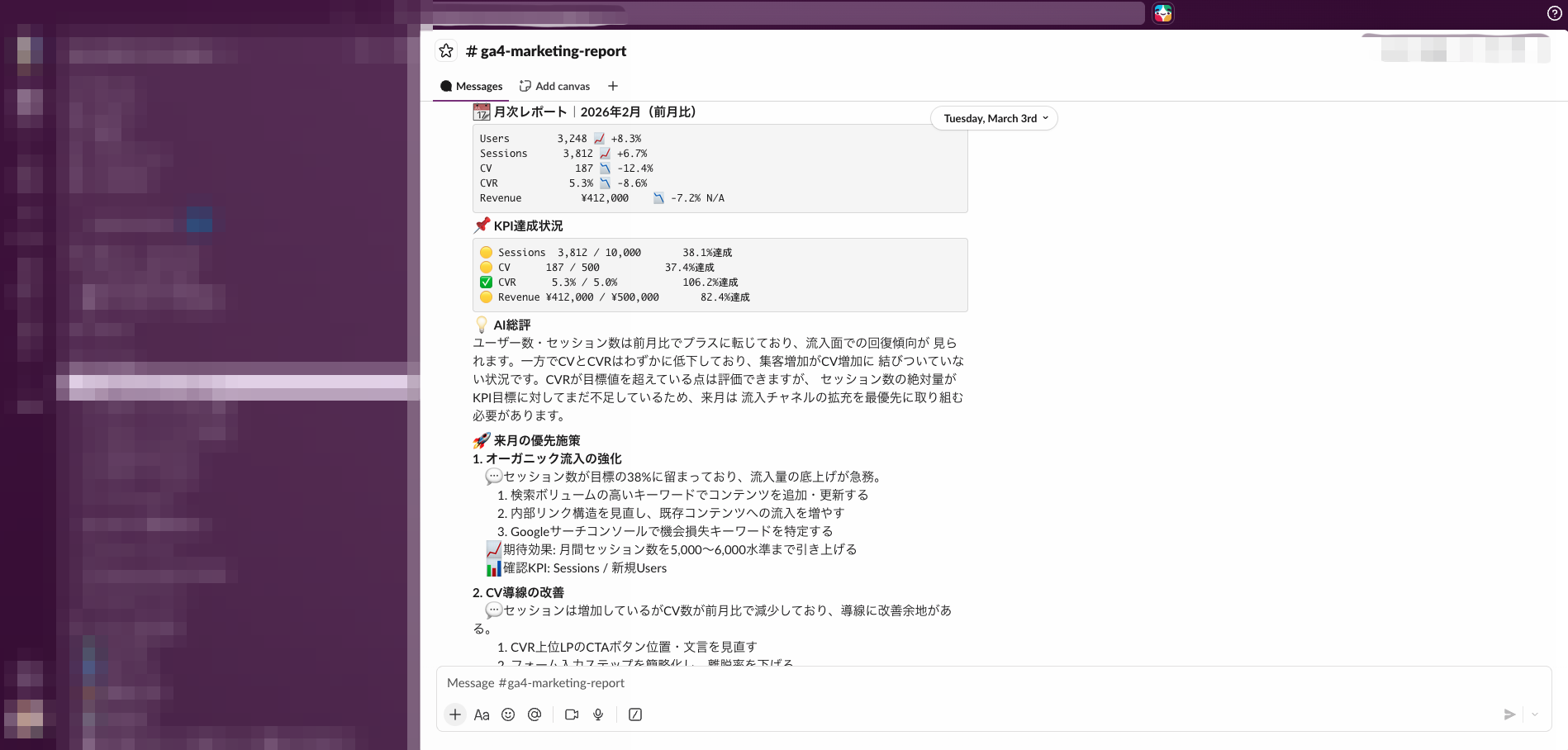
Task: Click the @ mention icon
Action: tap(535, 714)
